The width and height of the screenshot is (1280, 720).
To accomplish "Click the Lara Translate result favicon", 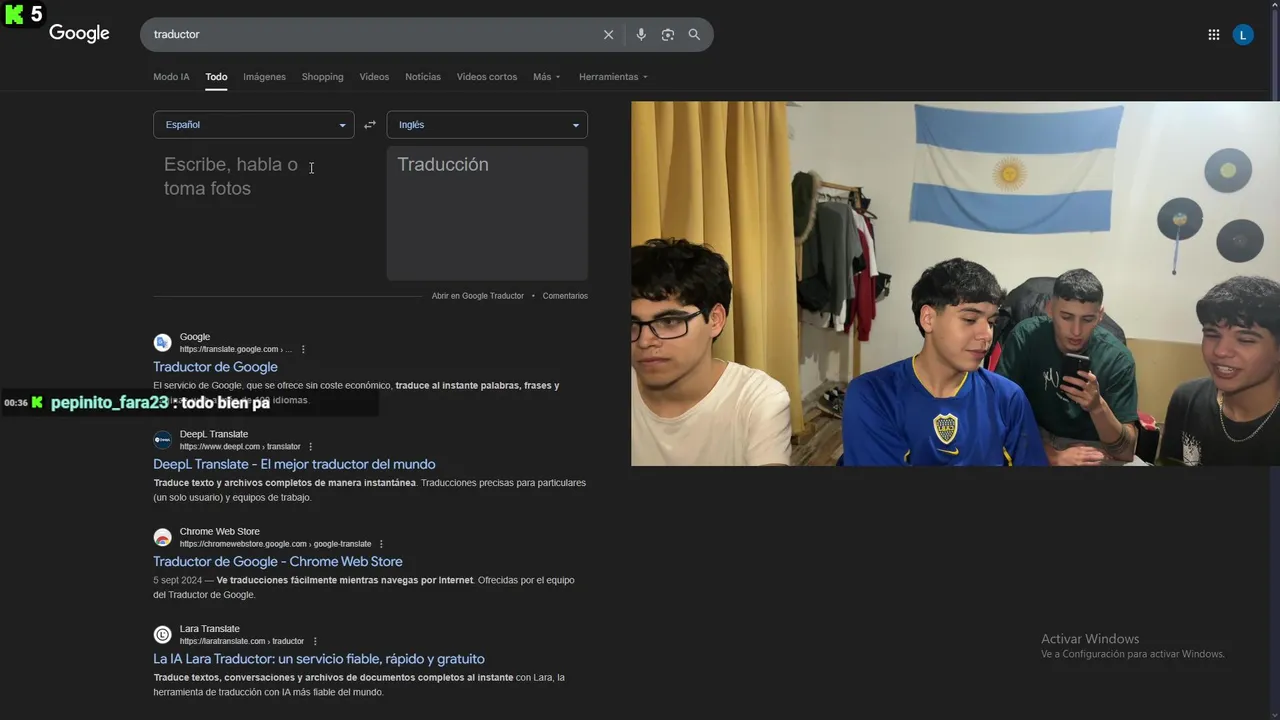I will click(162, 635).
